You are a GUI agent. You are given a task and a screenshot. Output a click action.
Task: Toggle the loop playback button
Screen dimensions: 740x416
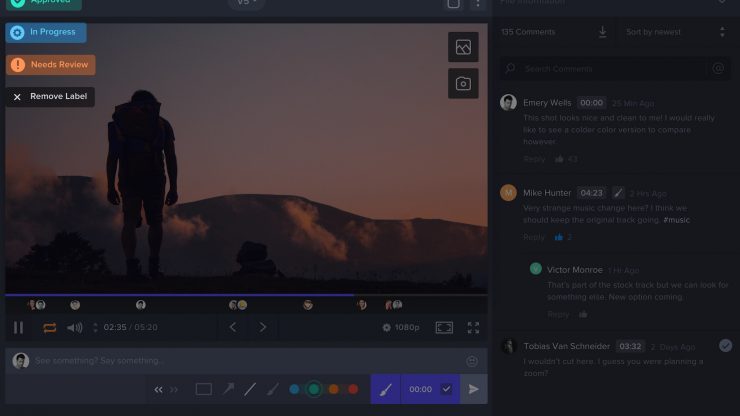(x=49, y=327)
